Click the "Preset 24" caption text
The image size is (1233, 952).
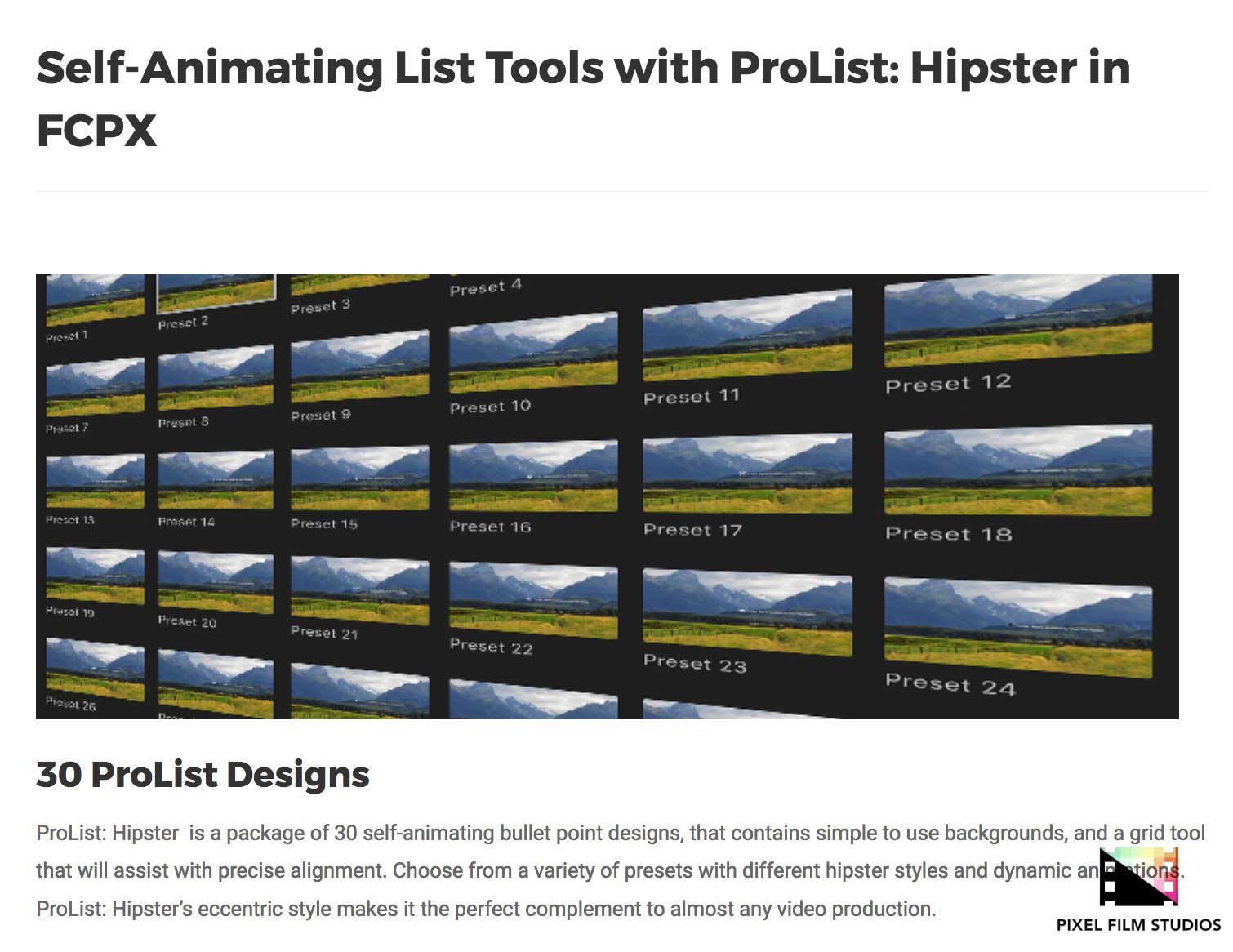click(x=950, y=684)
